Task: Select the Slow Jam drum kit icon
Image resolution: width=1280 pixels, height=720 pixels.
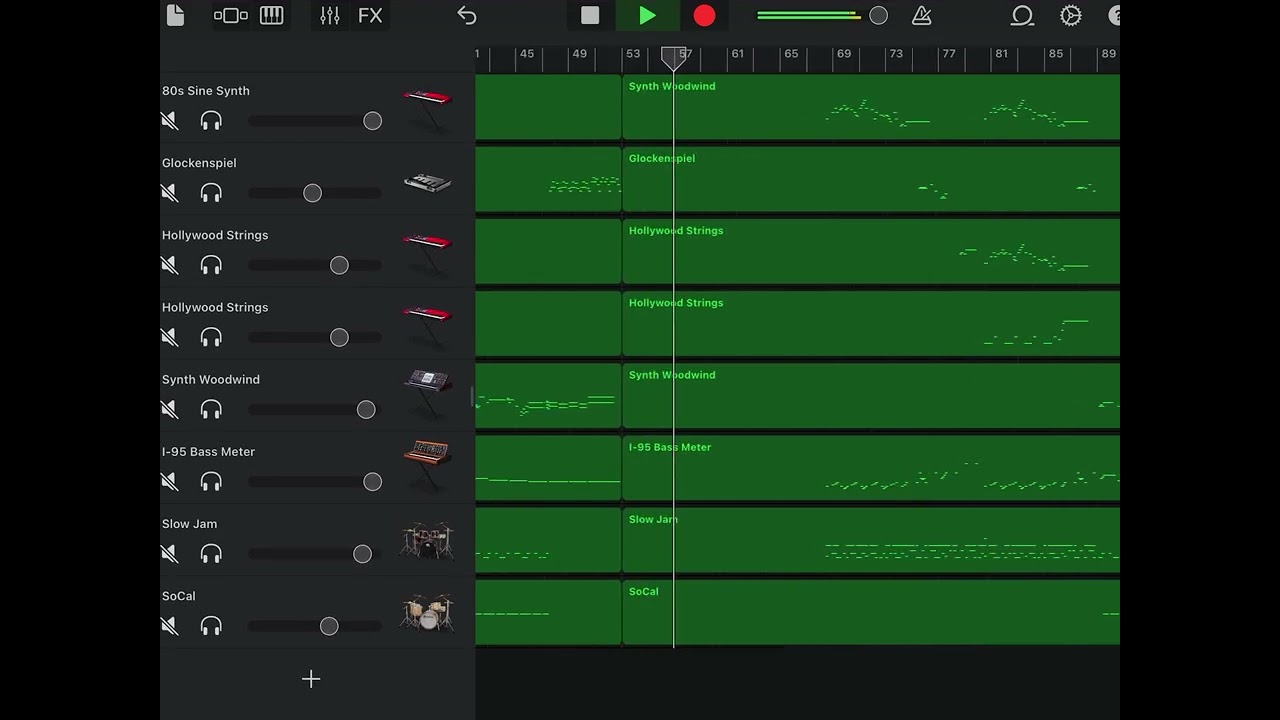Action: click(x=427, y=540)
